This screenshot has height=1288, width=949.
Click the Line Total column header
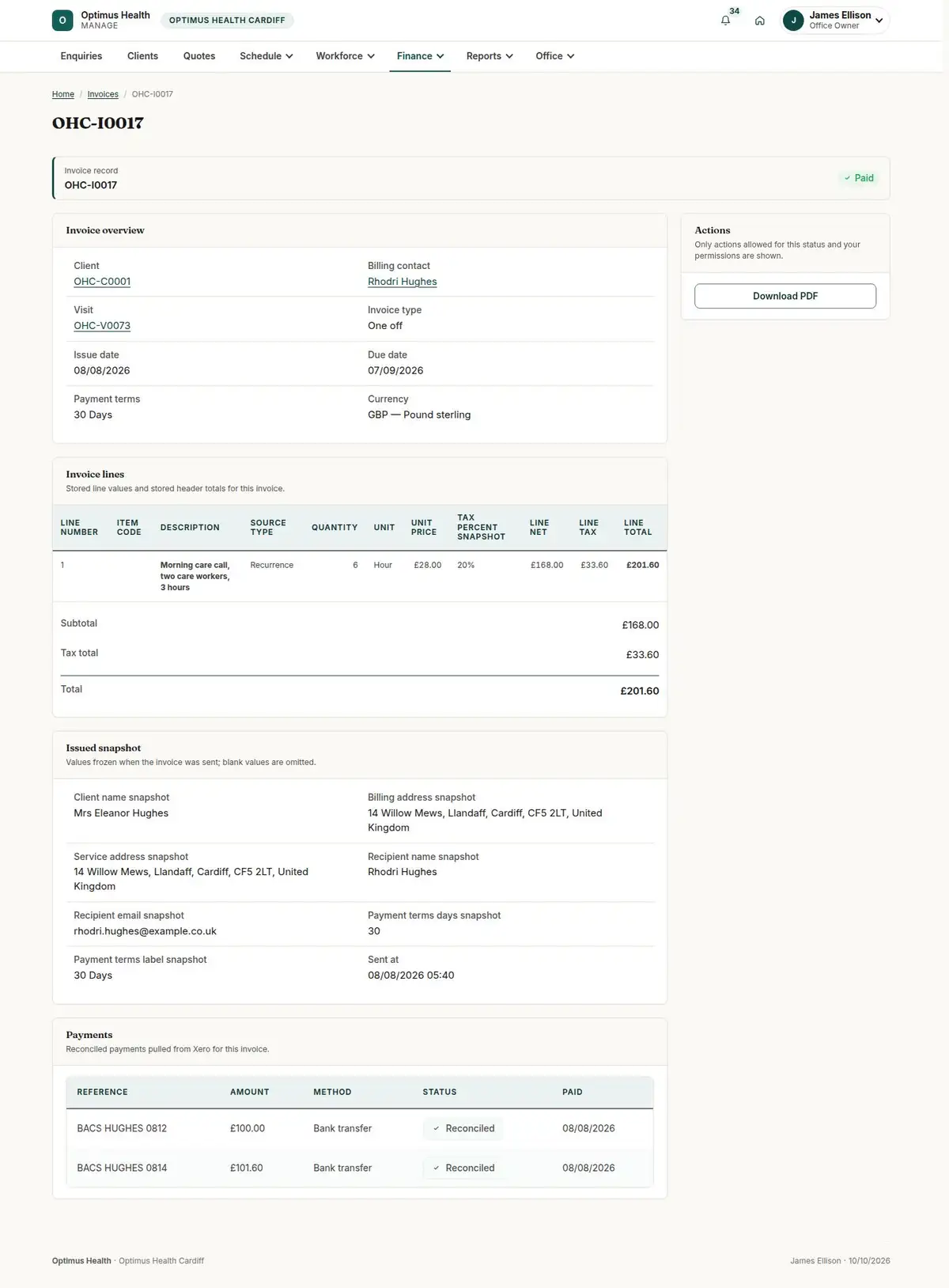click(x=638, y=528)
